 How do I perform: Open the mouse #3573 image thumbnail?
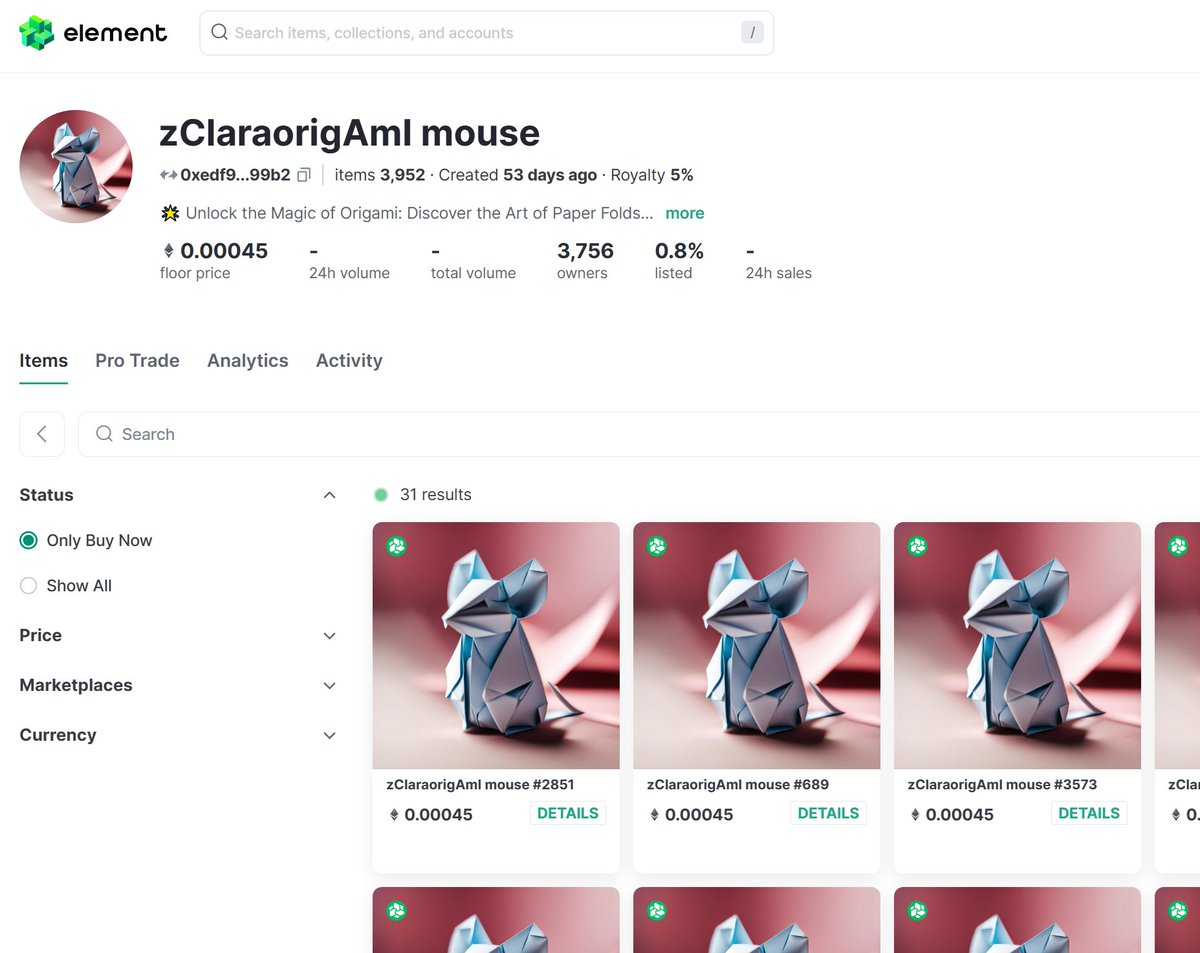pos(1017,645)
